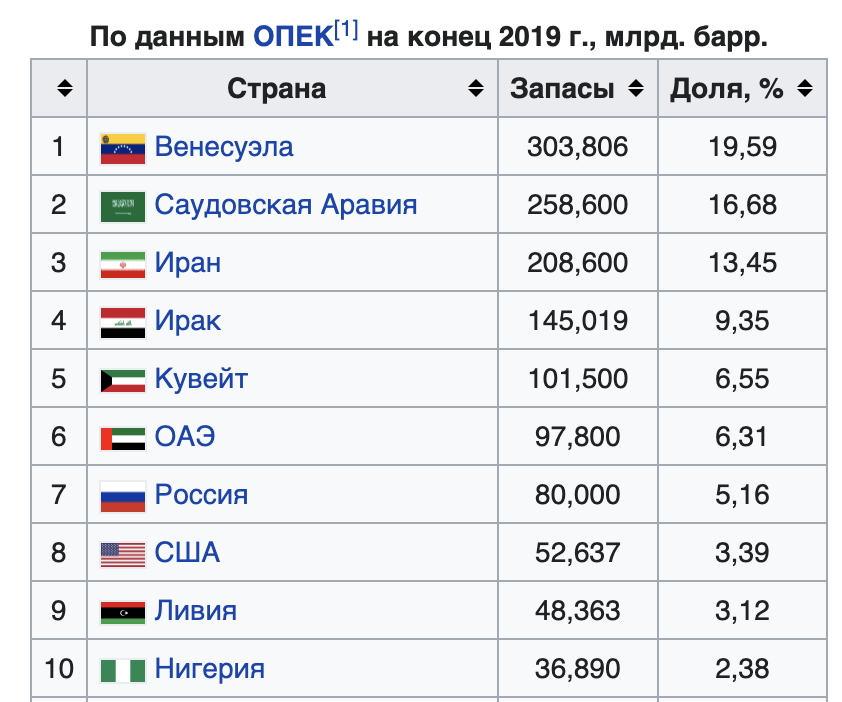
Task: Toggle sorting on the Запасы column
Action: (637, 88)
